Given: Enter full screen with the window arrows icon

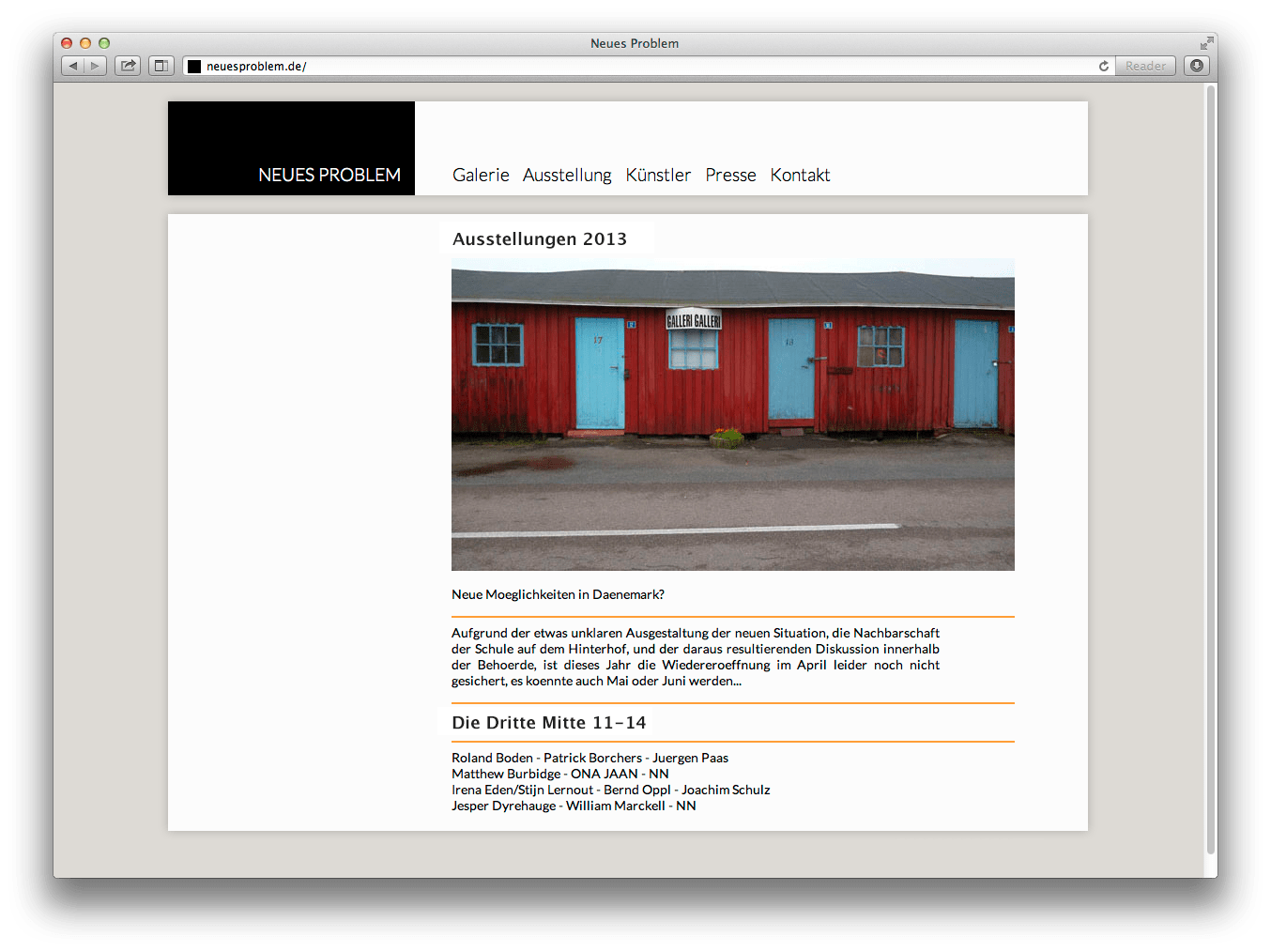Looking at the screenshot, I should pos(1206,43).
